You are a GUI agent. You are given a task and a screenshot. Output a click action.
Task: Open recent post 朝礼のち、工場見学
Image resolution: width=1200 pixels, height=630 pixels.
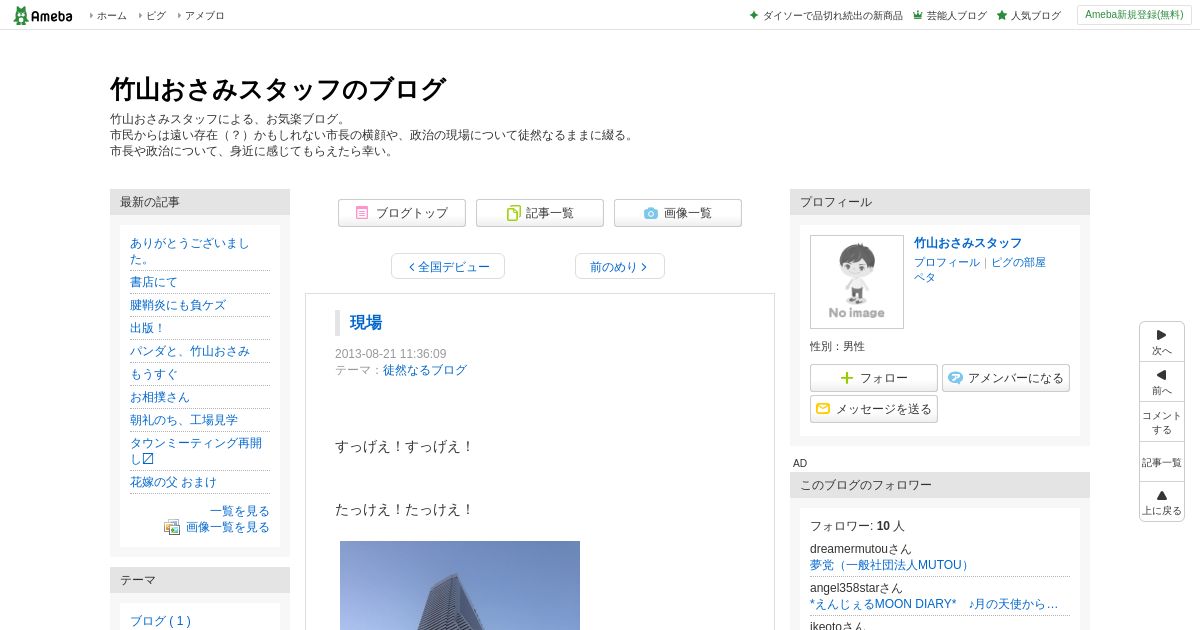(184, 420)
